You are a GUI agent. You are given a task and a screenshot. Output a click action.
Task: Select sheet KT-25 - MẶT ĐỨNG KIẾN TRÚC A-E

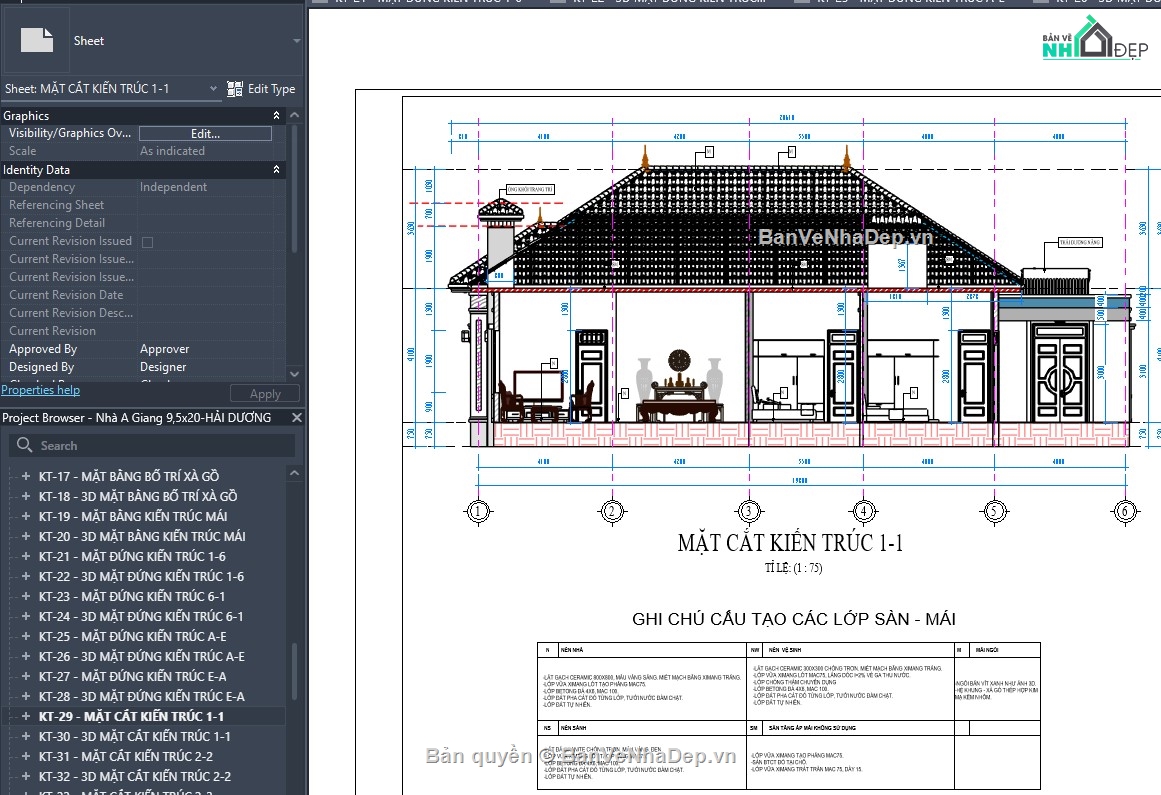[133, 637]
